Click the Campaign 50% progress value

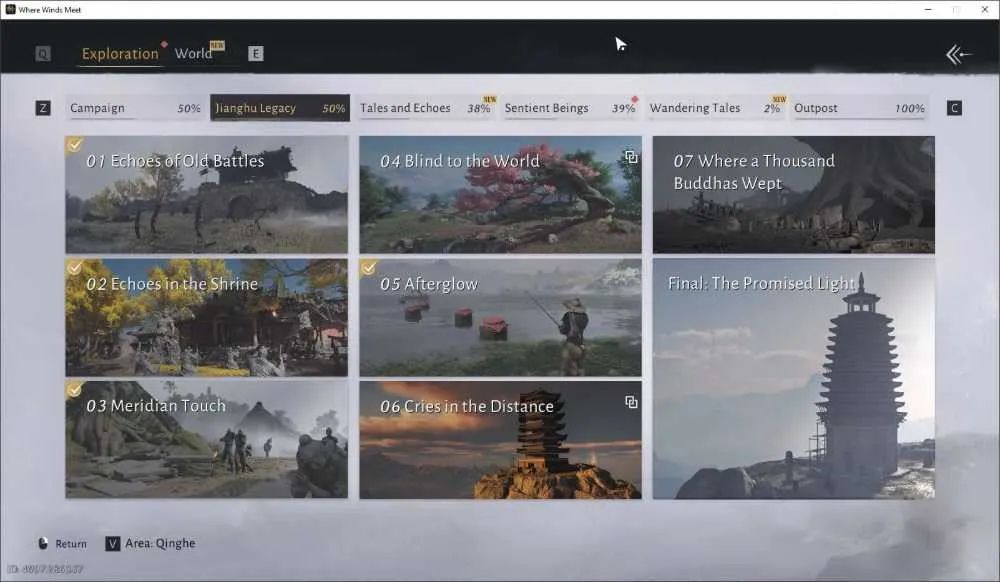(189, 108)
